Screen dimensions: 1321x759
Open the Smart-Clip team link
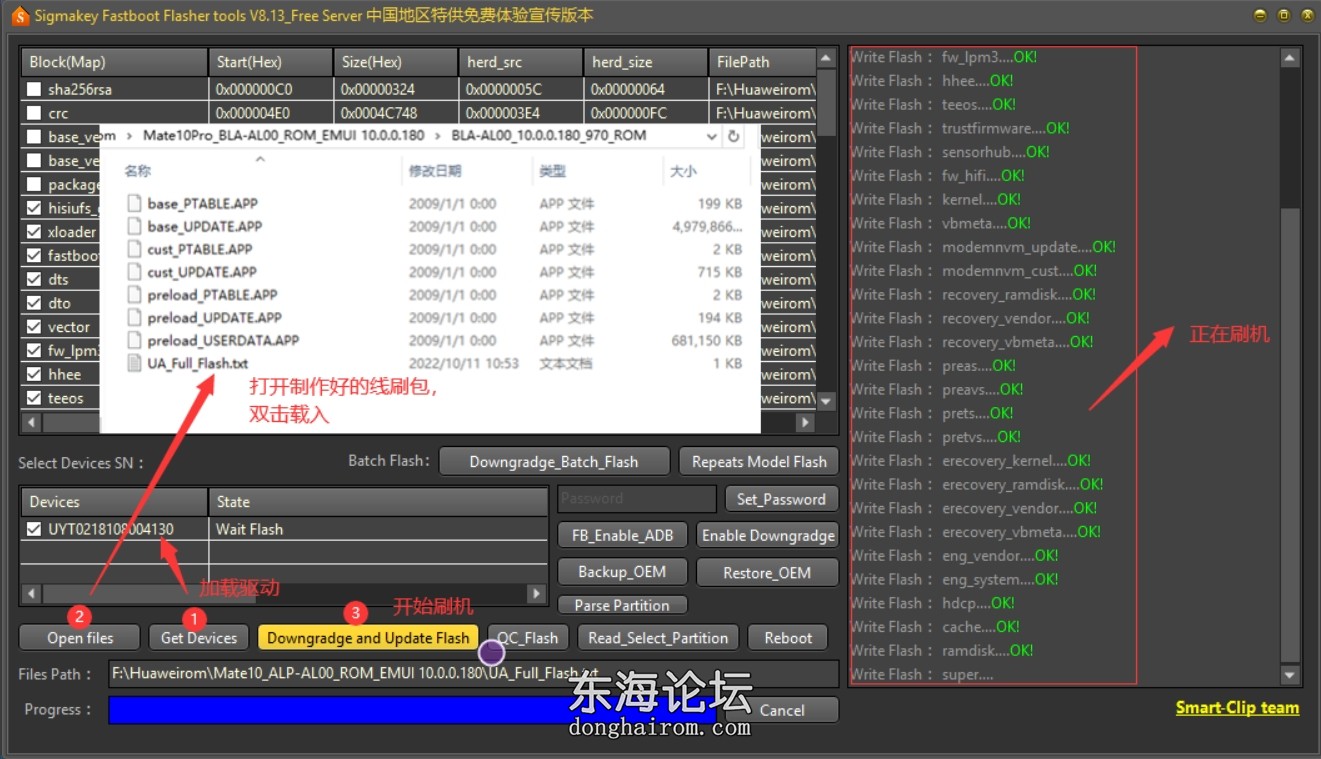click(x=1237, y=708)
